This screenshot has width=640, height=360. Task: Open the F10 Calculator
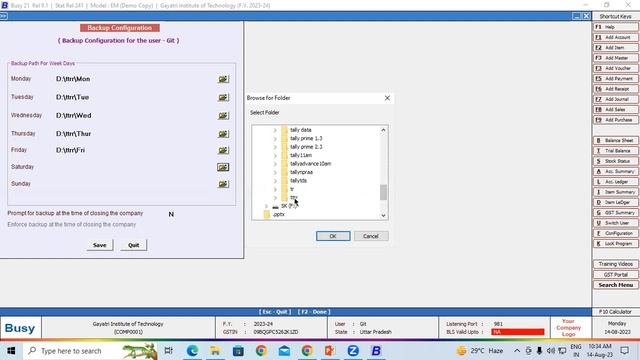(x=616, y=312)
